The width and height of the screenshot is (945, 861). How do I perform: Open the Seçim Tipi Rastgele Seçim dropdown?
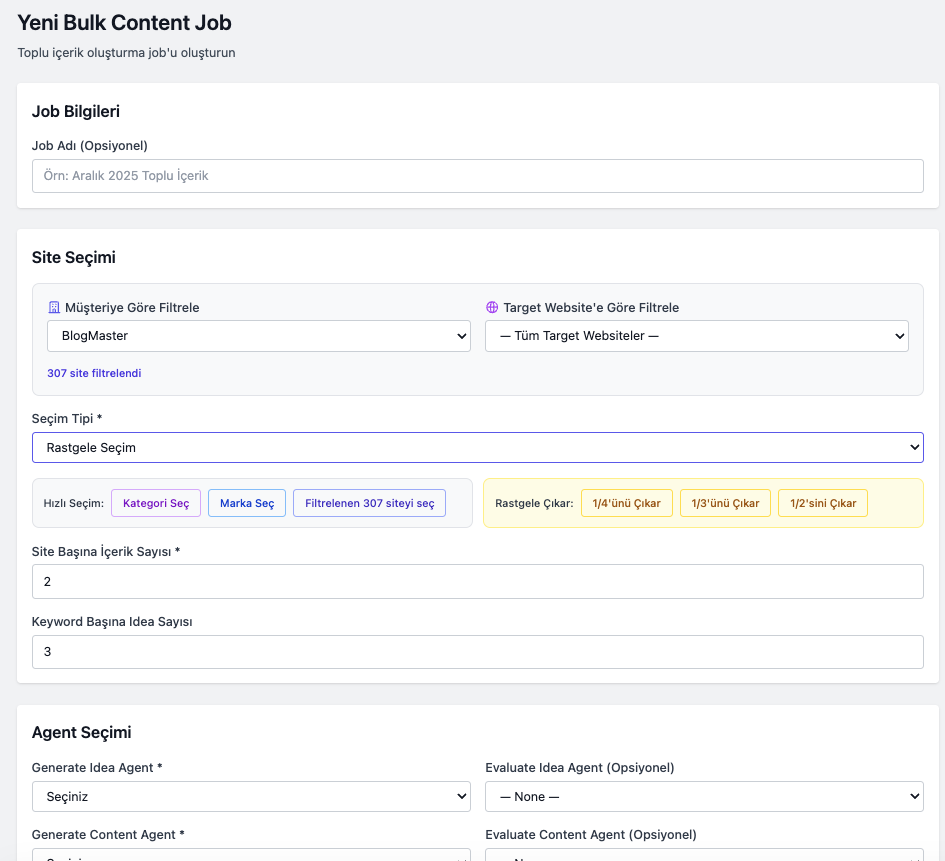pos(477,448)
